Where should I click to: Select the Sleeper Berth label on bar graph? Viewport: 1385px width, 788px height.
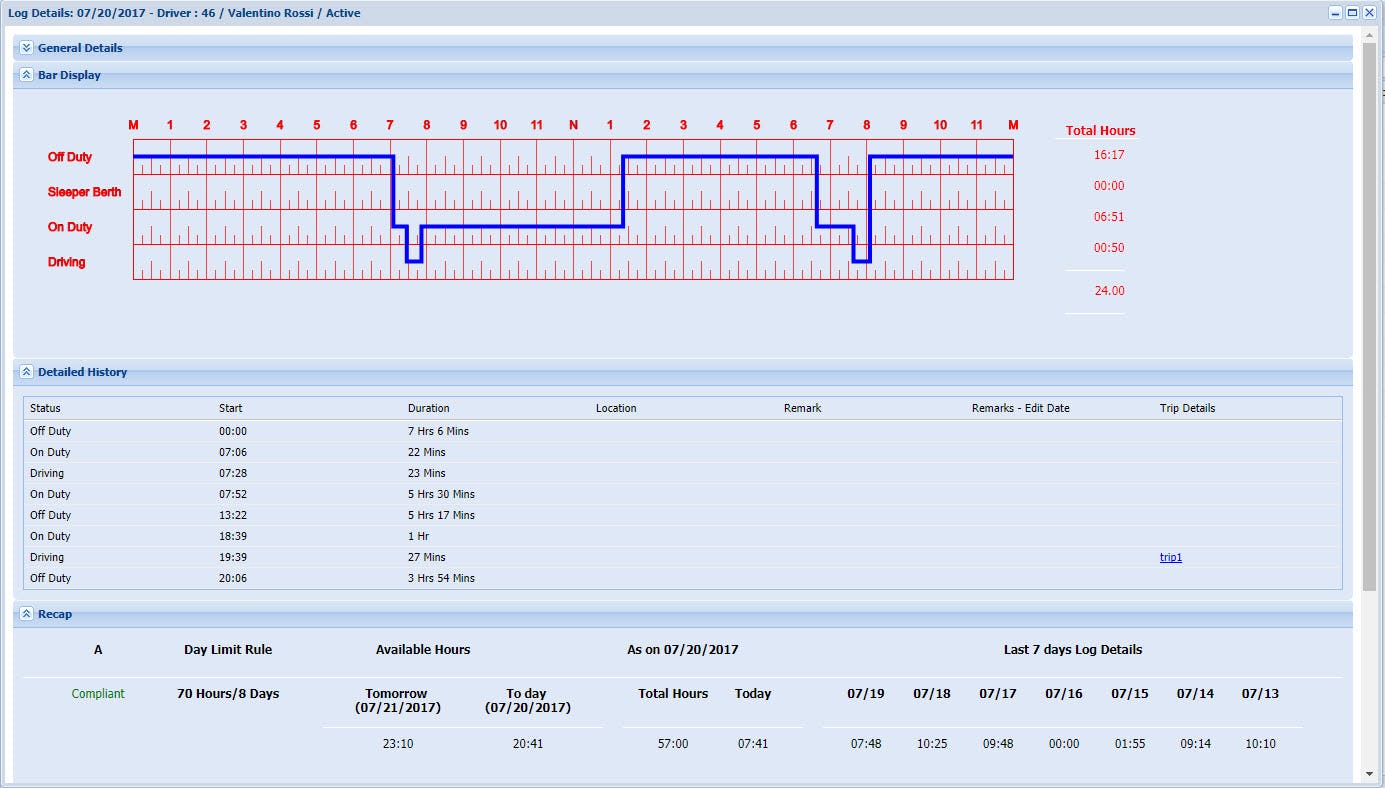[x=85, y=192]
